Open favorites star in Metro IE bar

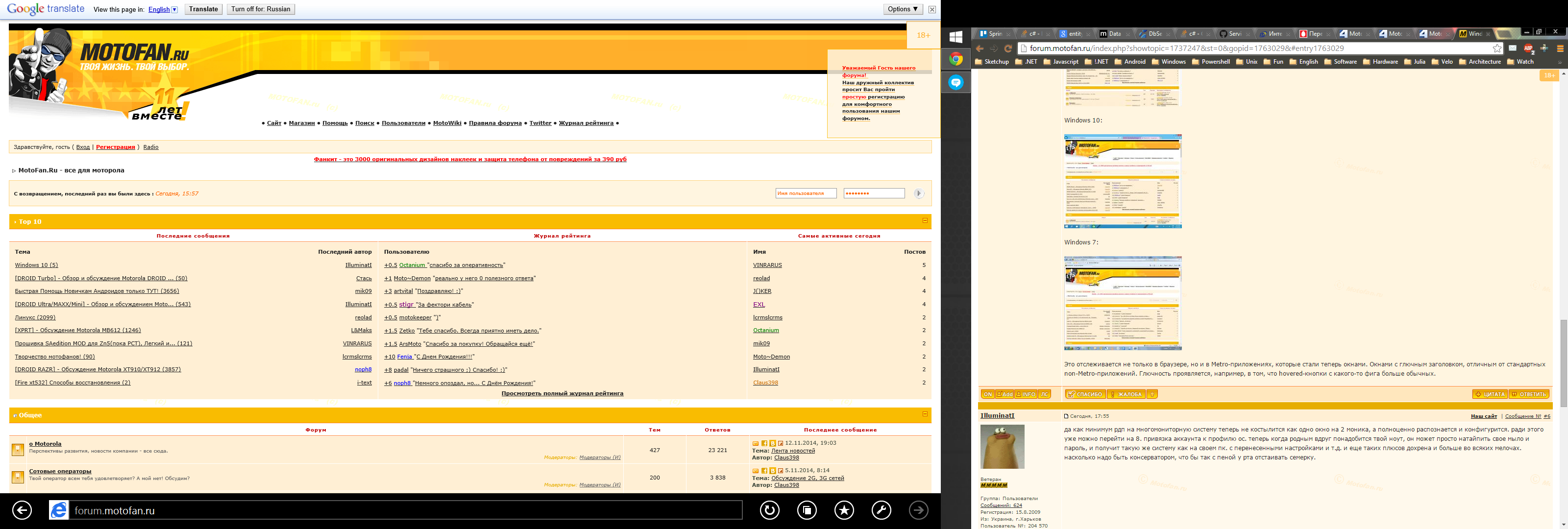(x=844, y=510)
